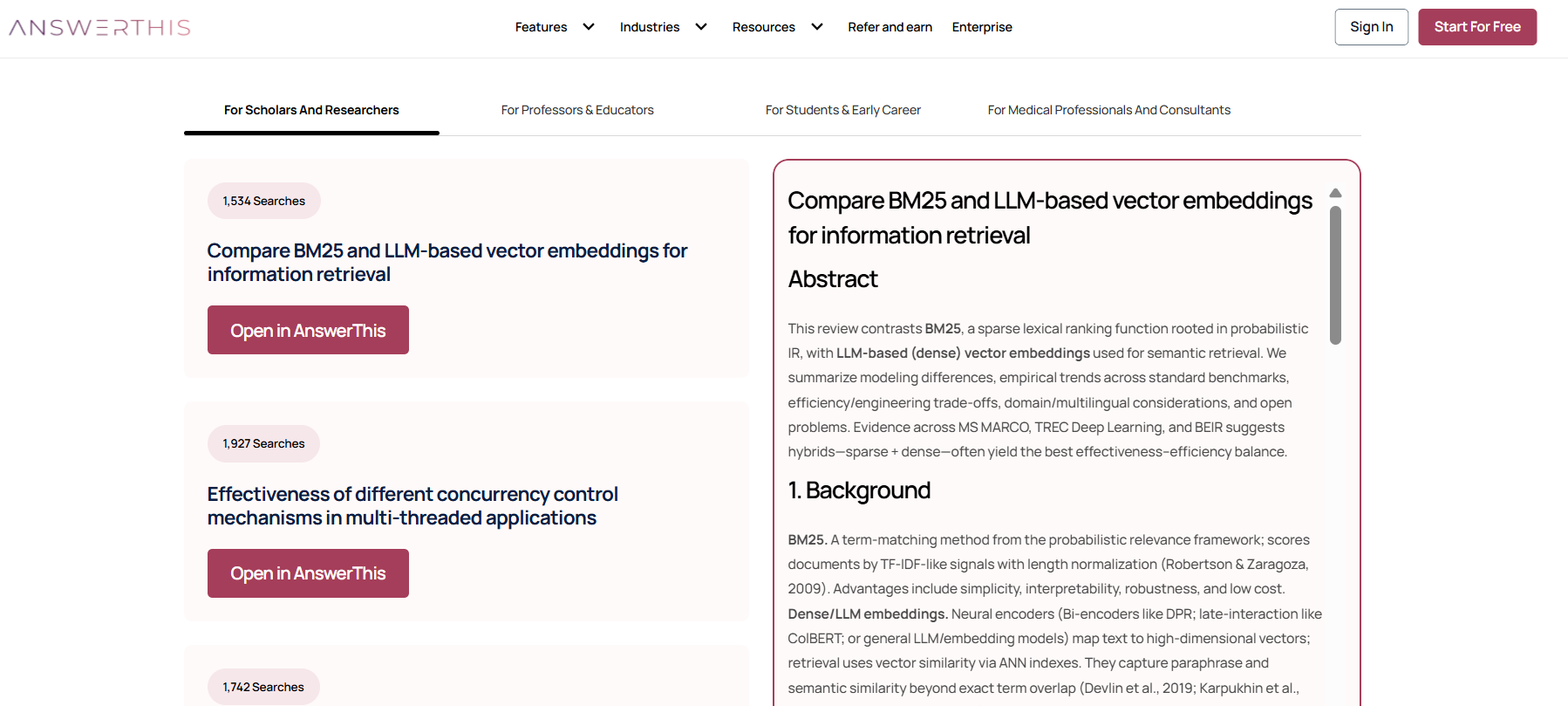Click the Sign In button
The height and width of the screenshot is (706, 1568).
pos(1372,27)
